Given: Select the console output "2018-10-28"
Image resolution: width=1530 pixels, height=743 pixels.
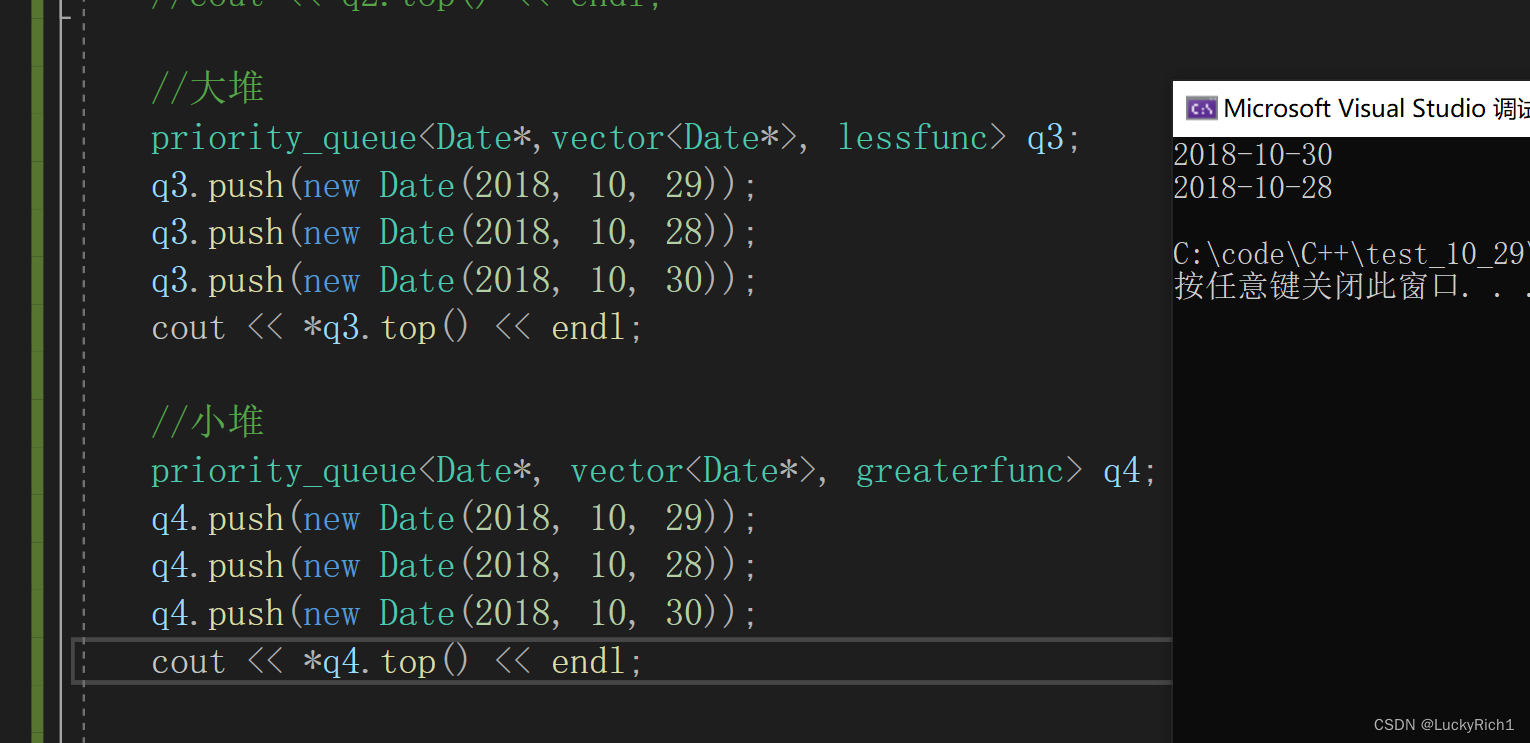Looking at the screenshot, I should (x=1253, y=188).
